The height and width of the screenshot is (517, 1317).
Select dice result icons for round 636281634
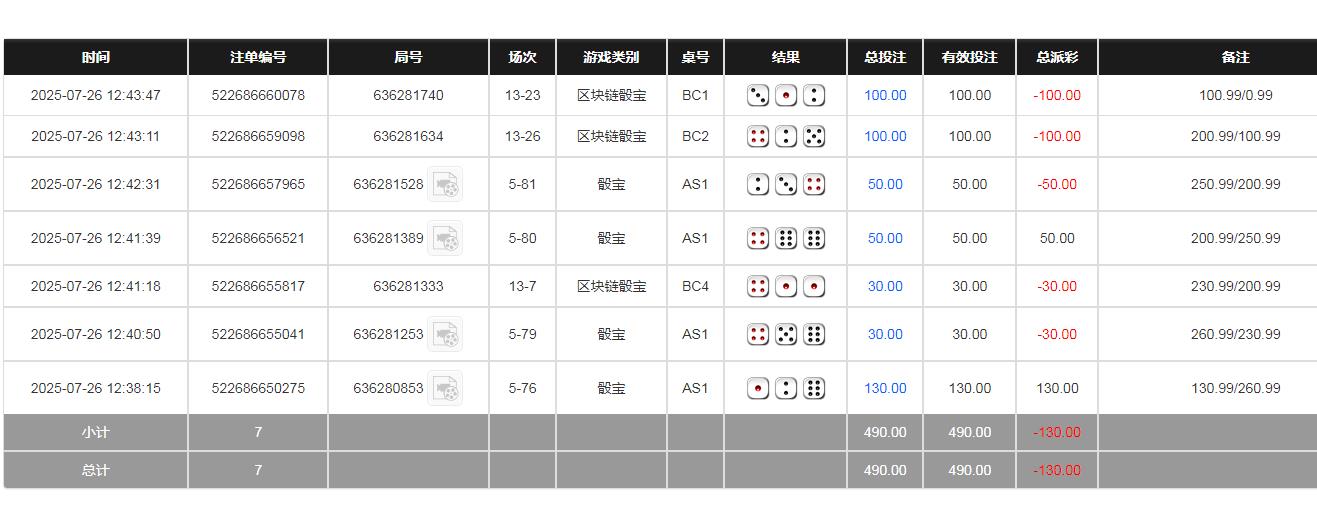tap(786, 136)
